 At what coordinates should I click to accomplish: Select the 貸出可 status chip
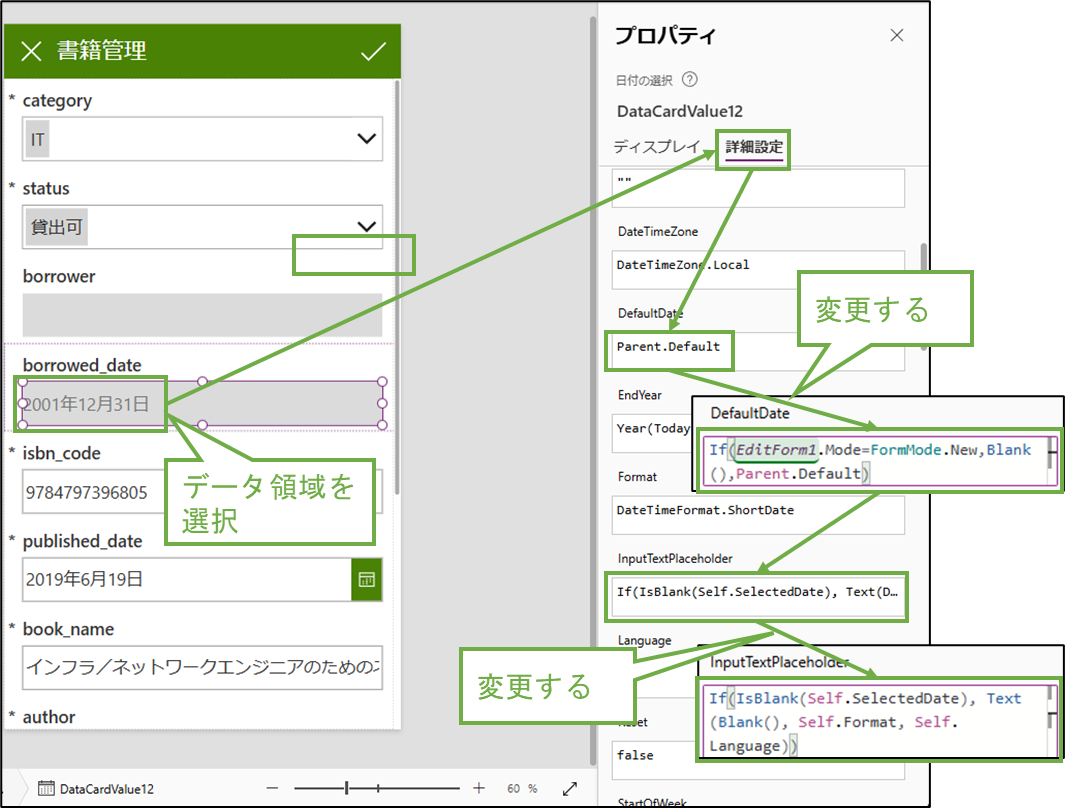point(57,227)
